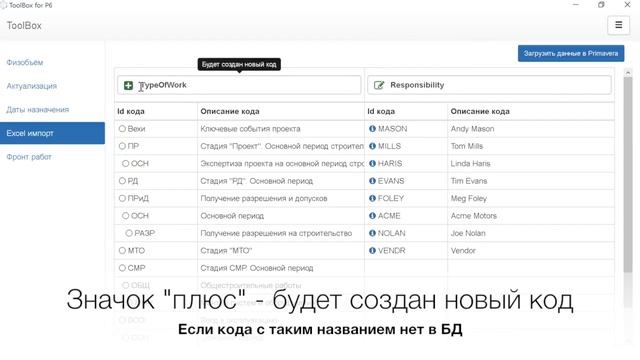Select the МТО radio button

tap(122, 251)
